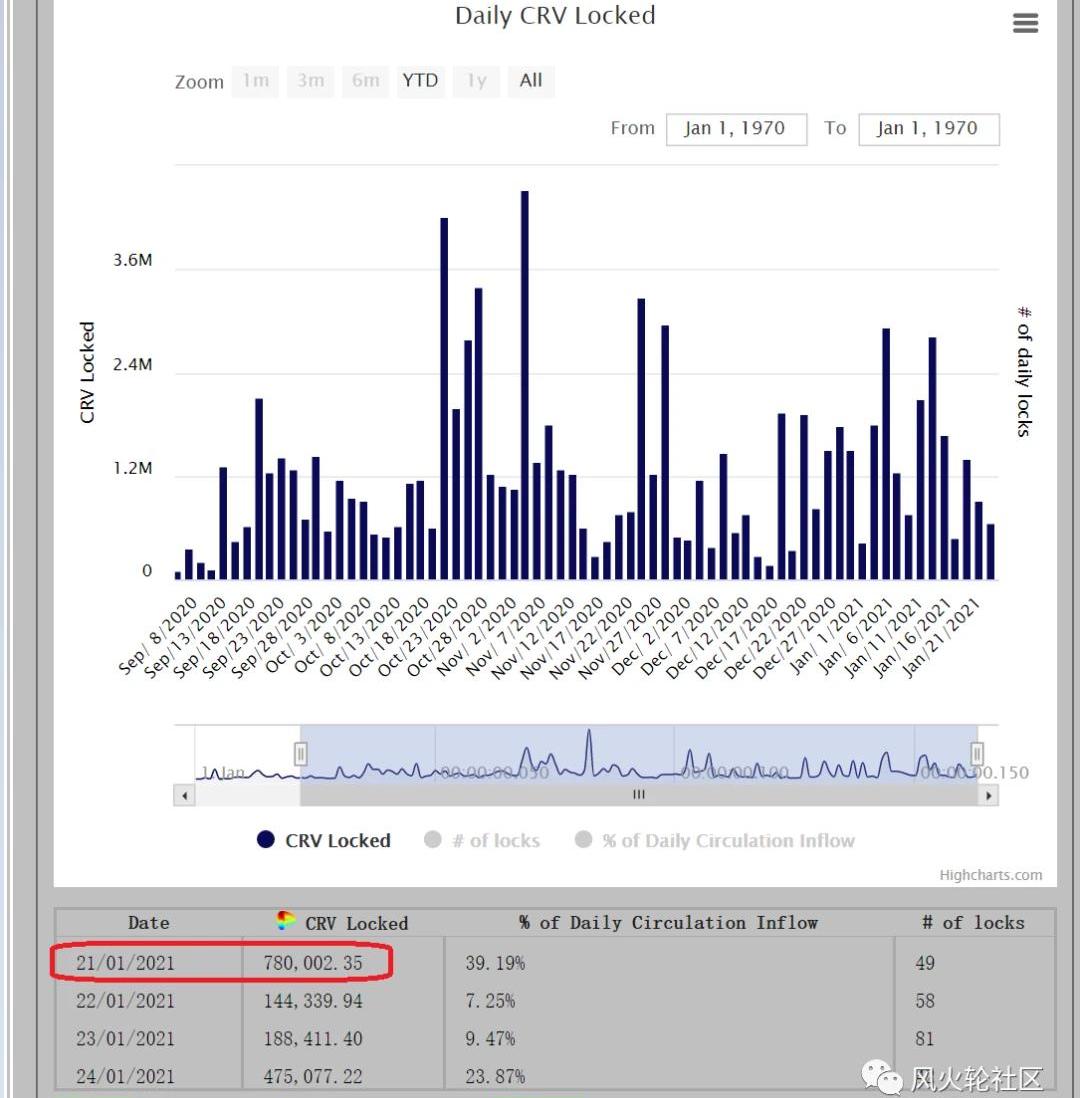
Task: Click the right navigator range handle
Action: click(977, 753)
